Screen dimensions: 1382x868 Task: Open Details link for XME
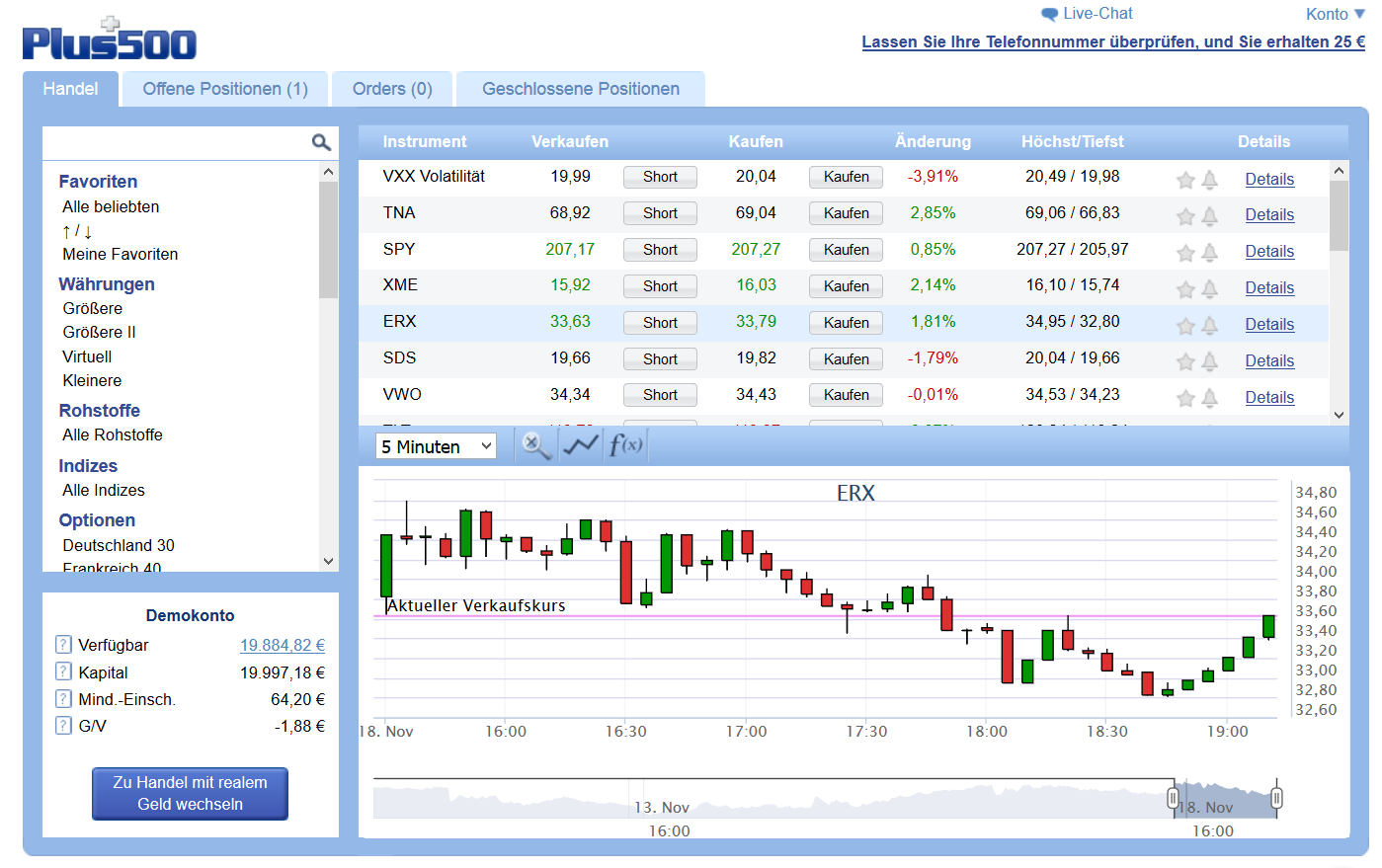(1269, 287)
